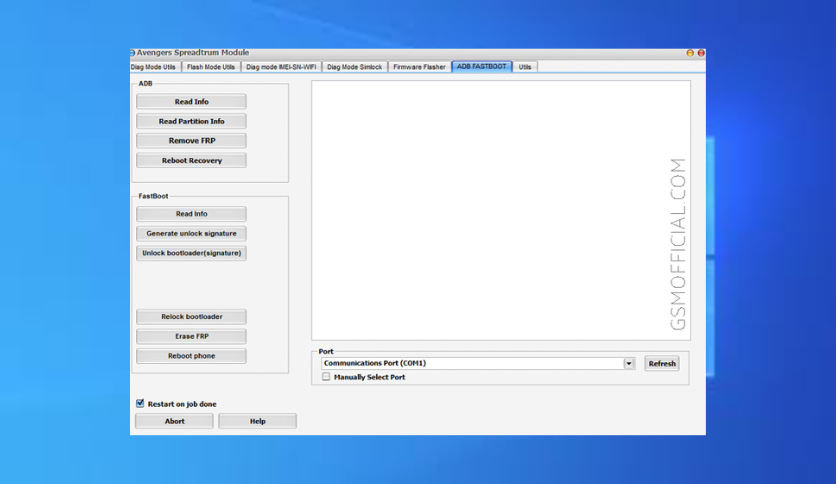Open Diag mode IMEI-SN-WIFI tab
Image resolution: width=836 pixels, height=484 pixels.
click(x=281, y=67)
